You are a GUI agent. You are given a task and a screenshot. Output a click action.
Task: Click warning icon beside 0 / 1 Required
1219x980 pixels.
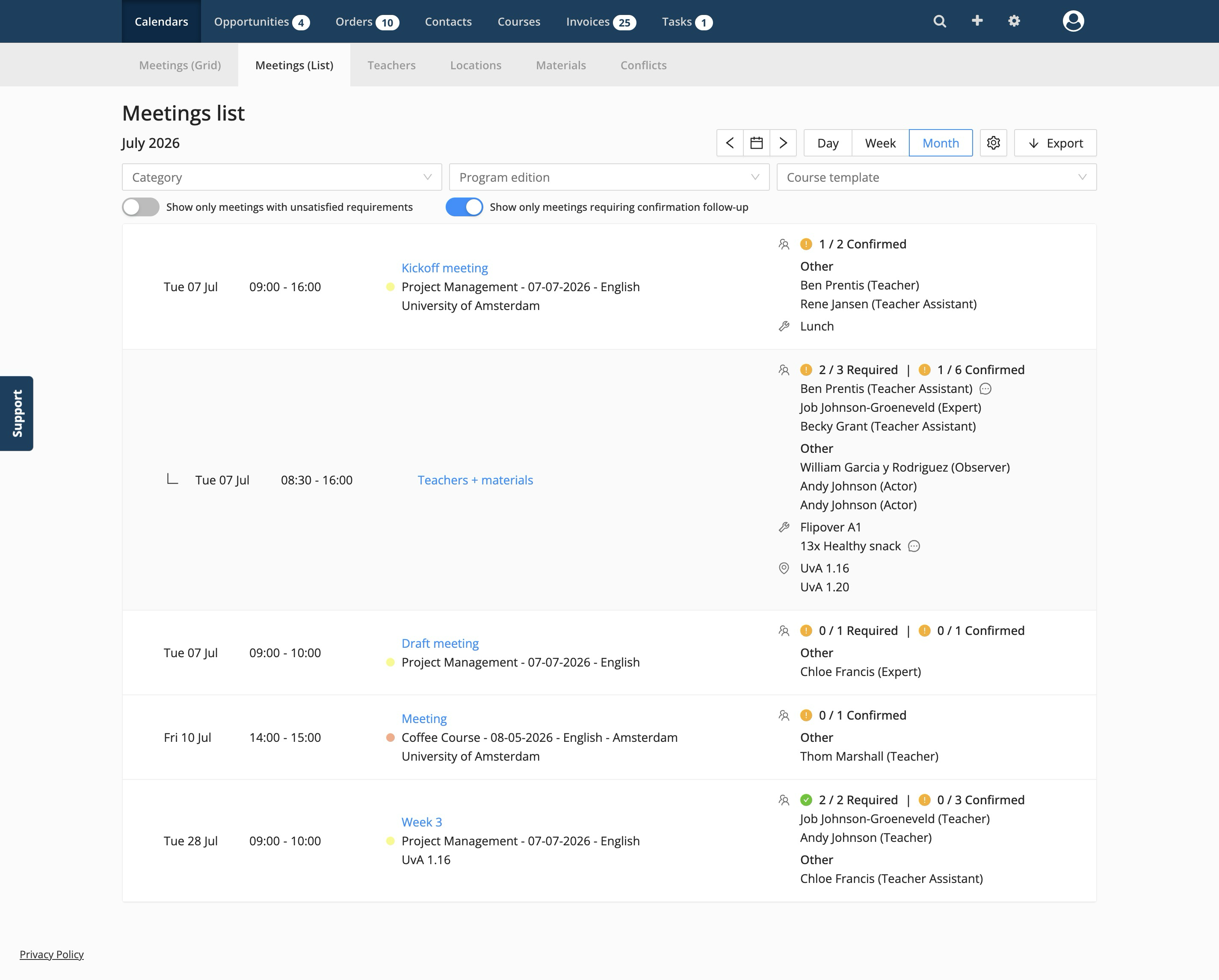(806, 631)
